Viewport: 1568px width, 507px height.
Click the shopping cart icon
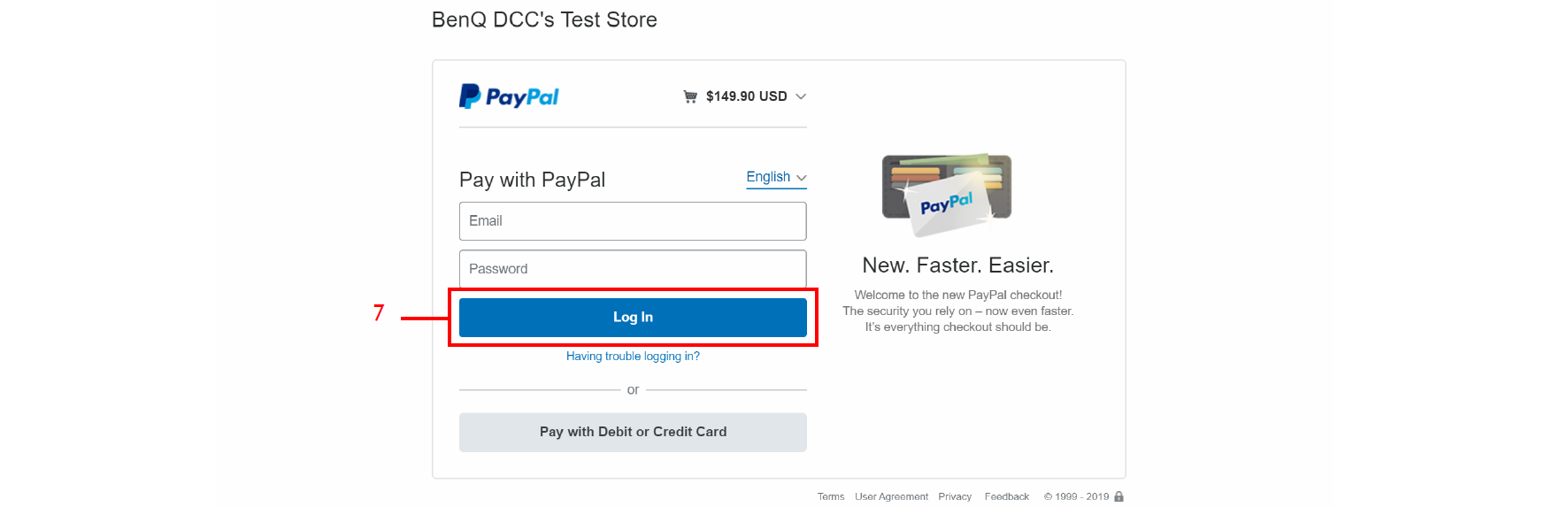coord(690,96)
